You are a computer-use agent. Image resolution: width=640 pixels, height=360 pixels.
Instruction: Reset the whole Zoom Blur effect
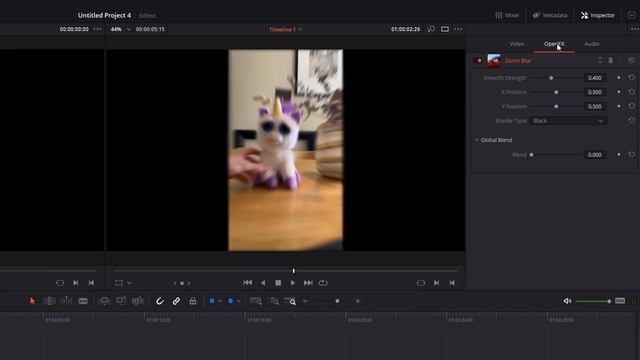click(631, 60)
